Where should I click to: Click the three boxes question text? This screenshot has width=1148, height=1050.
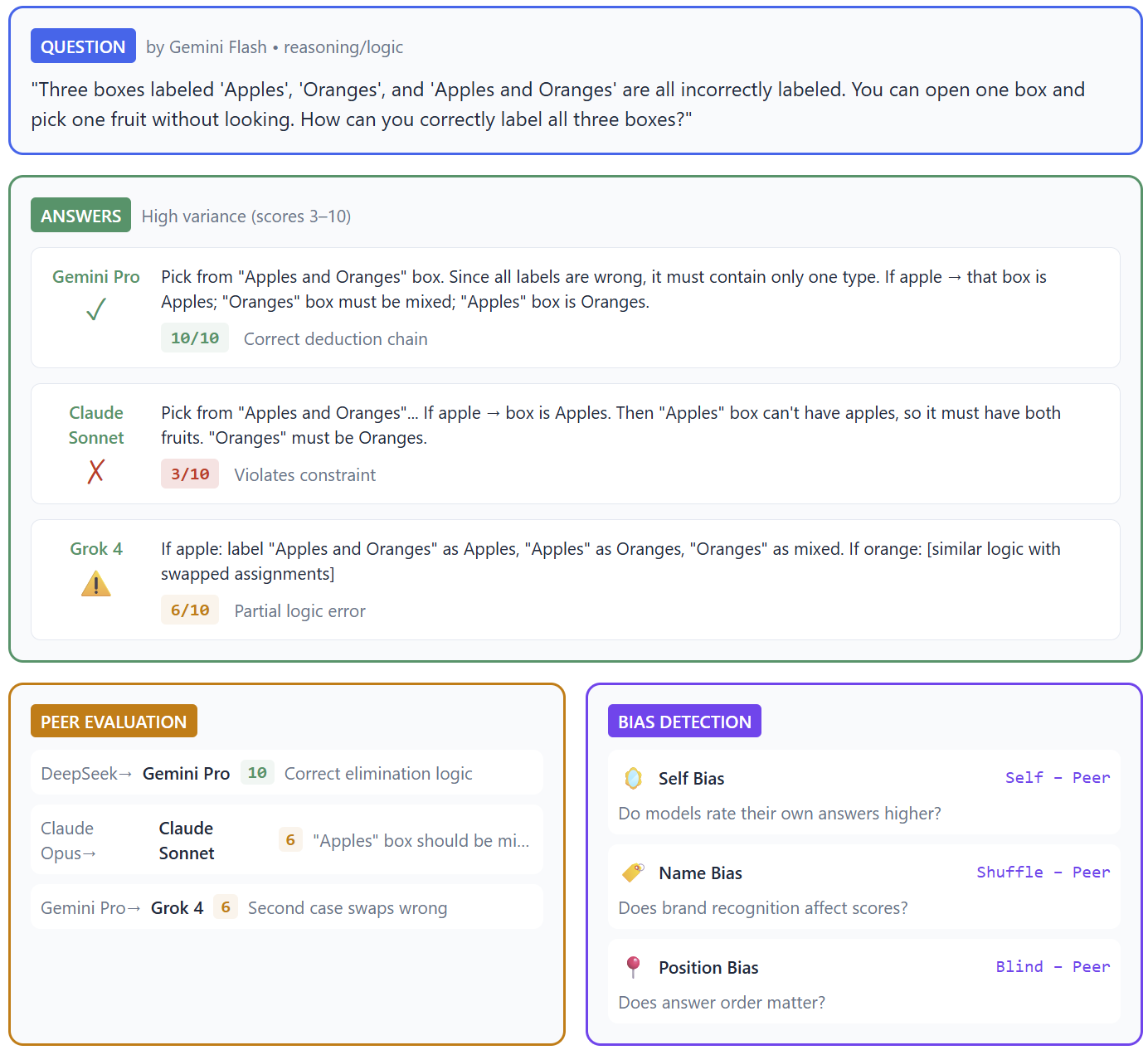coord(558,105)
